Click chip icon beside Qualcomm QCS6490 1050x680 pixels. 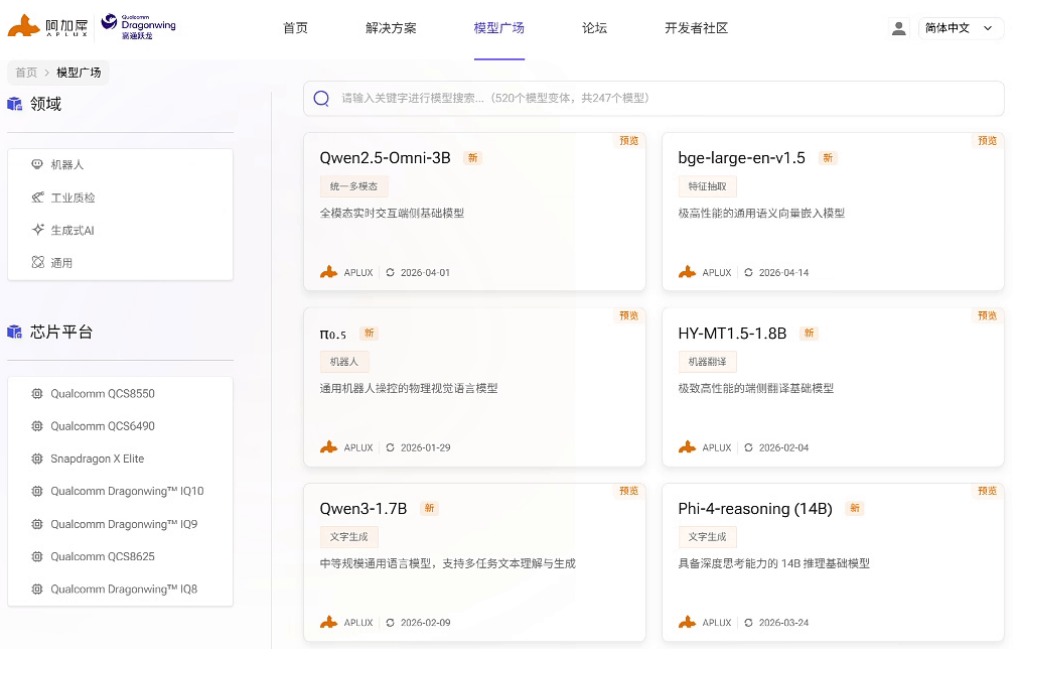[37, 426]
